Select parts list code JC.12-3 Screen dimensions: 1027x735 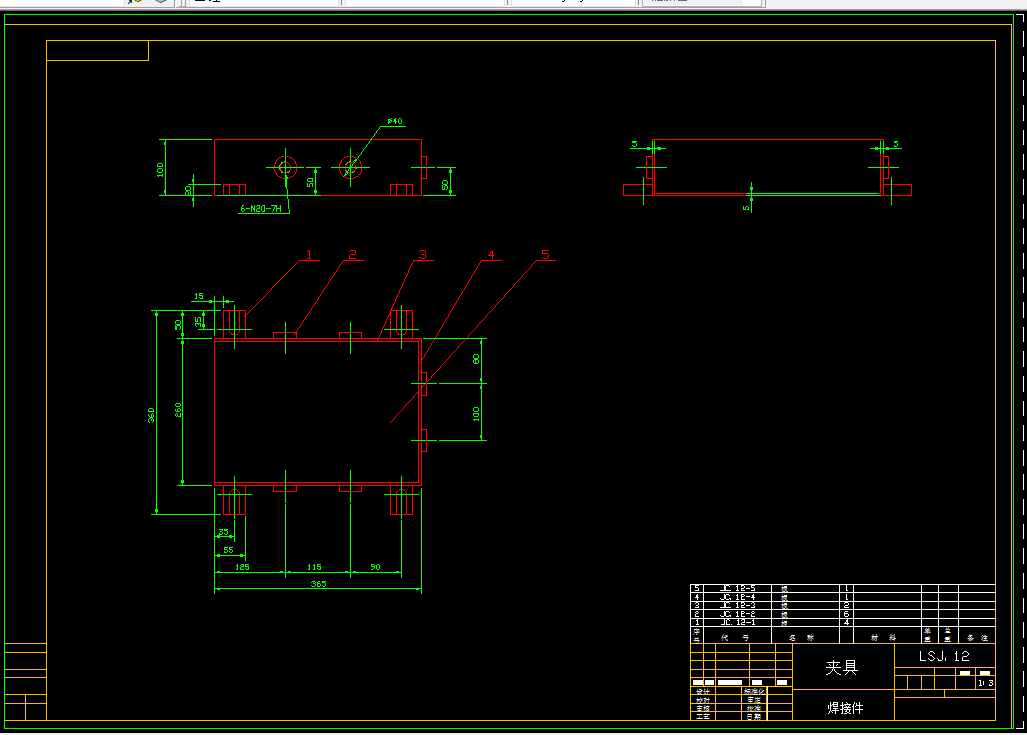pyautogui.click(x=738, y=605)
